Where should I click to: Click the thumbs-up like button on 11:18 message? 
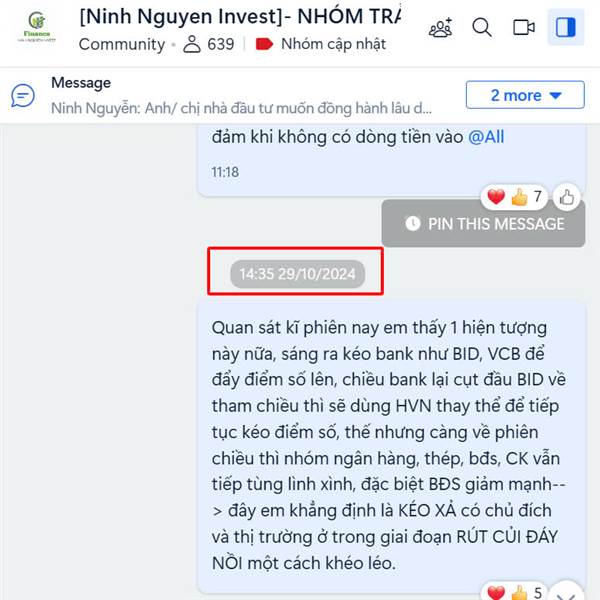point(566,197)
